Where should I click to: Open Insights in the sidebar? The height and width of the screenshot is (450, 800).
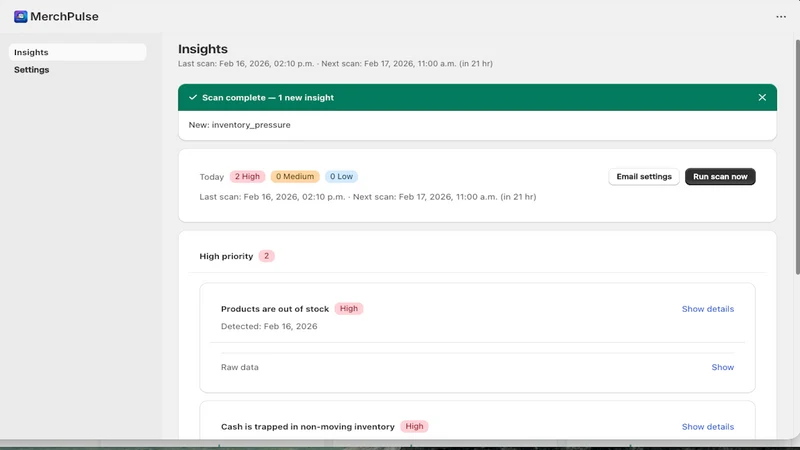pos(78,52)
